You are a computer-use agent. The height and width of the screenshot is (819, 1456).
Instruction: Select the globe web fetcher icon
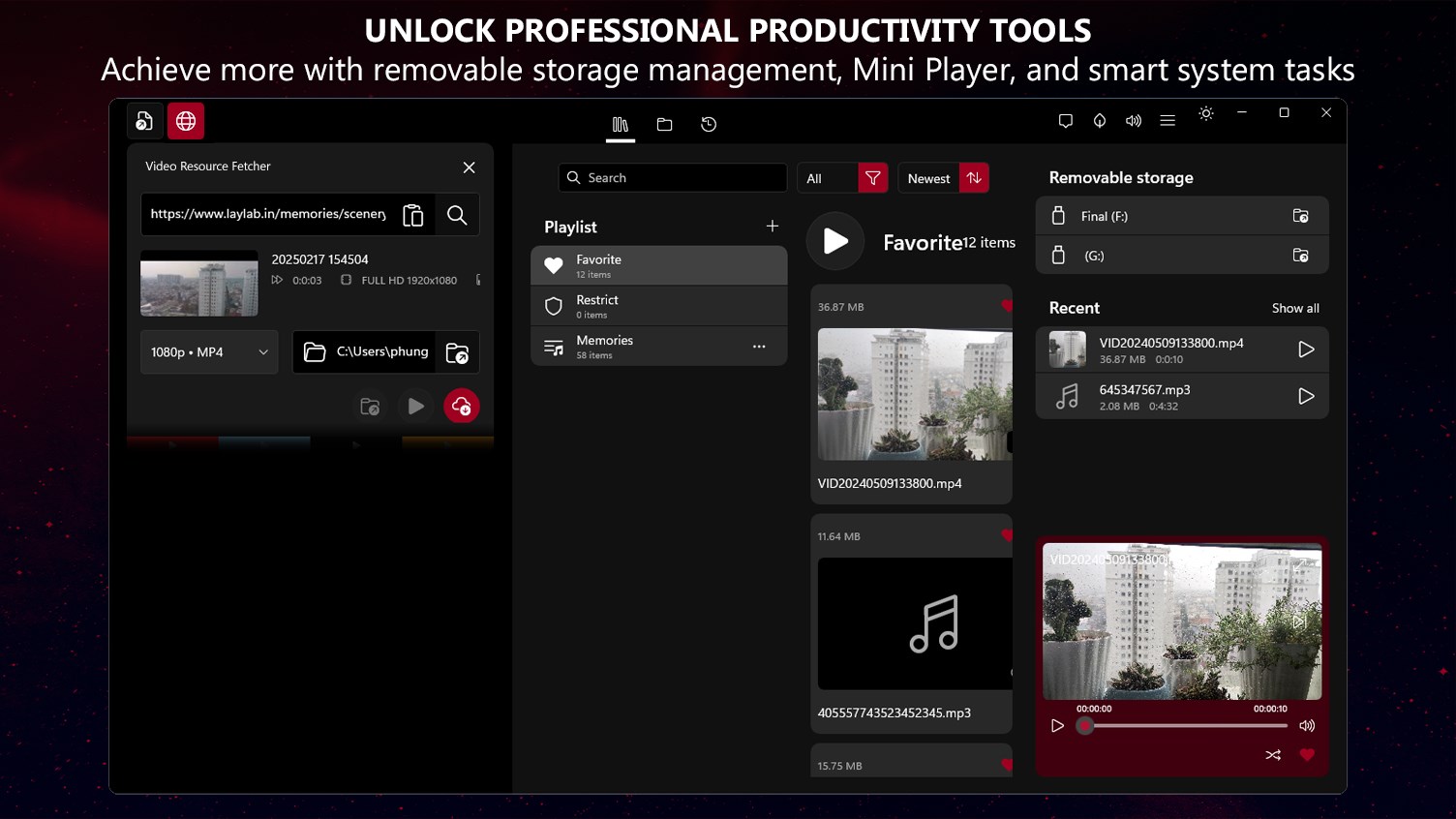click(x=186, y=121)
